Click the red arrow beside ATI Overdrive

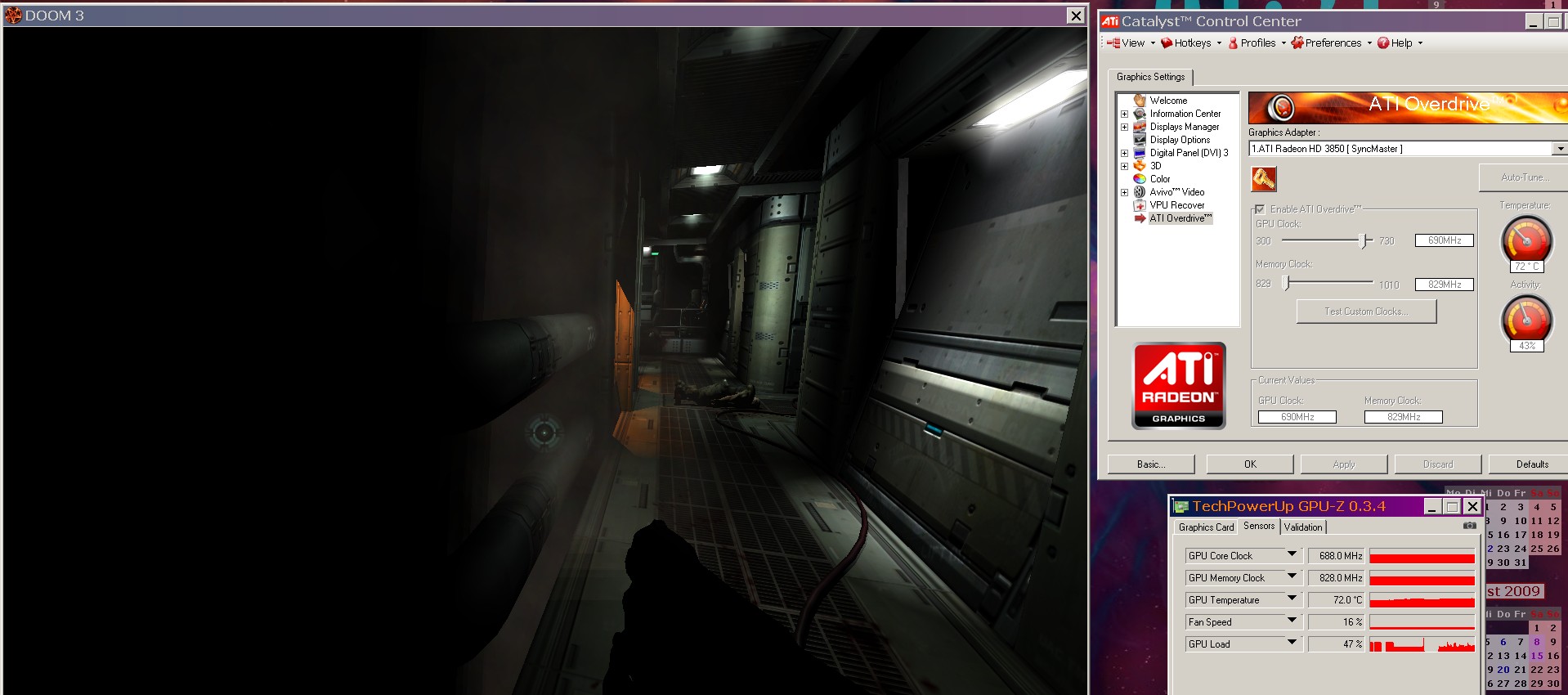(x=1140, y=218)
